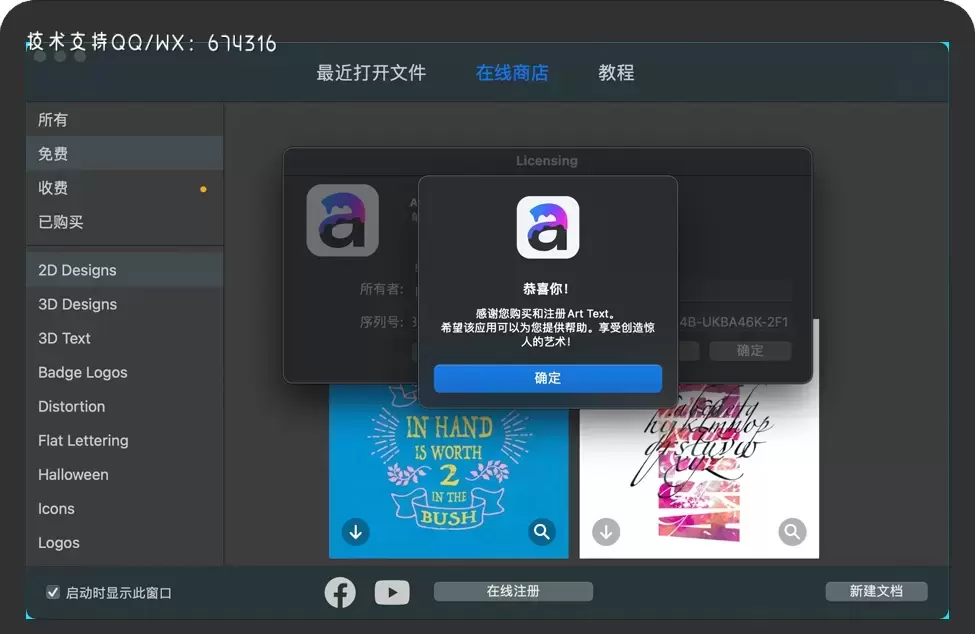Download the 'In Hand Is Worth 2' template
975x634 pixels.
(x=356, y=532)
